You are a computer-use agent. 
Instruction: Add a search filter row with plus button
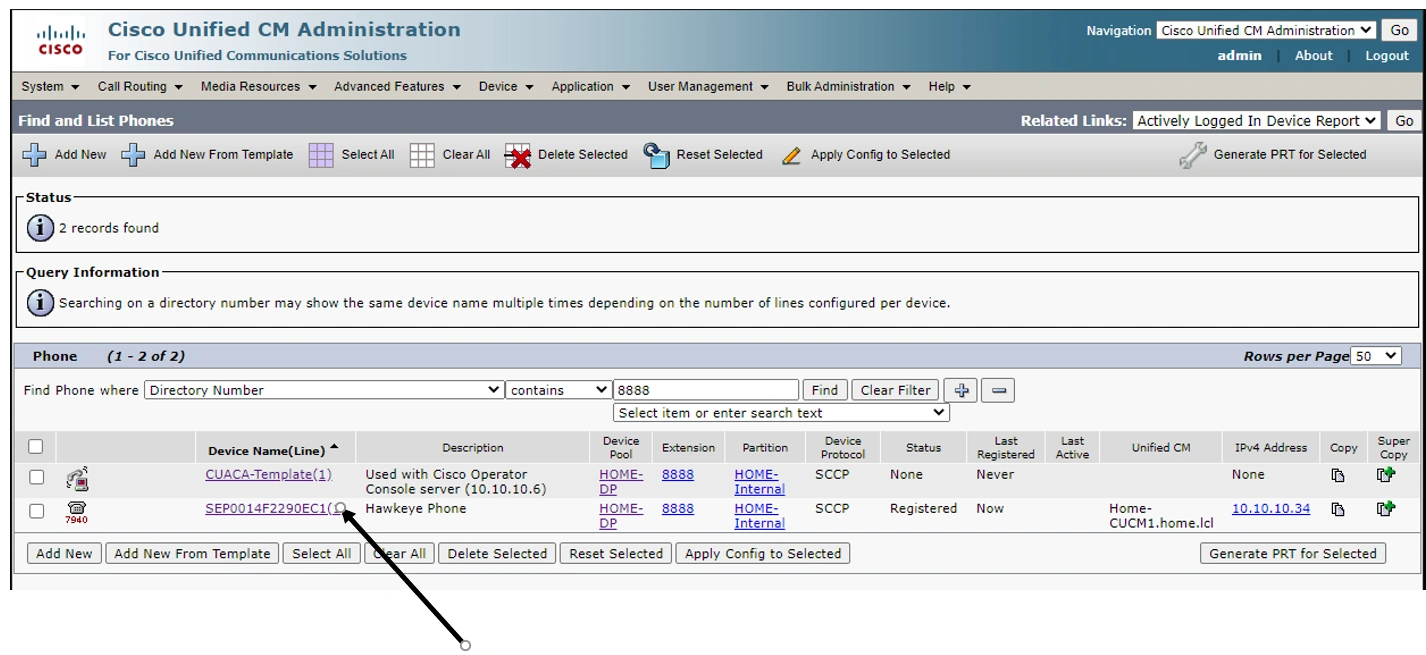(960, 390)
